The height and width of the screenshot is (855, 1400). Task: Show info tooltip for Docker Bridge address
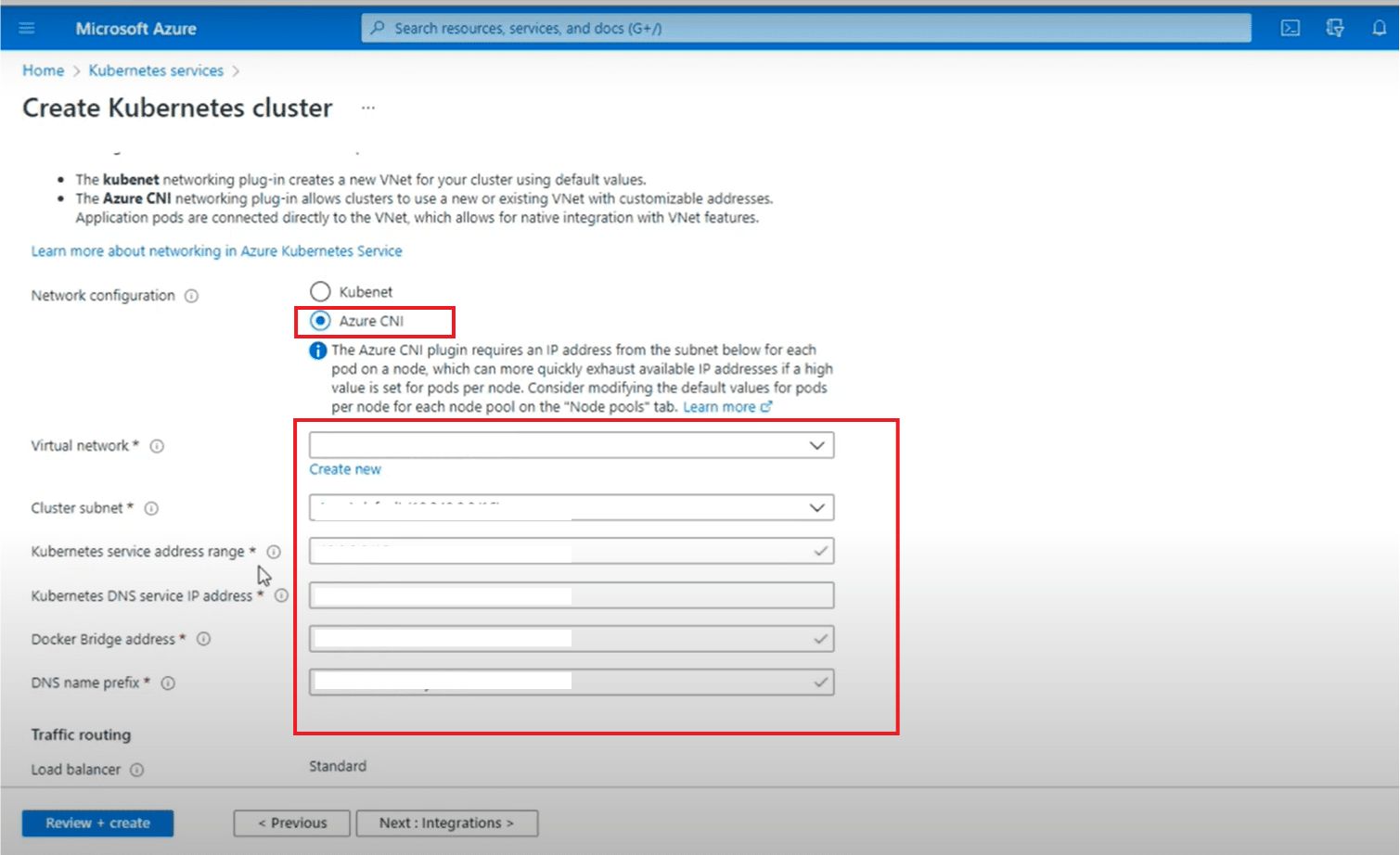pyautogui.click(x=203, y=639)
